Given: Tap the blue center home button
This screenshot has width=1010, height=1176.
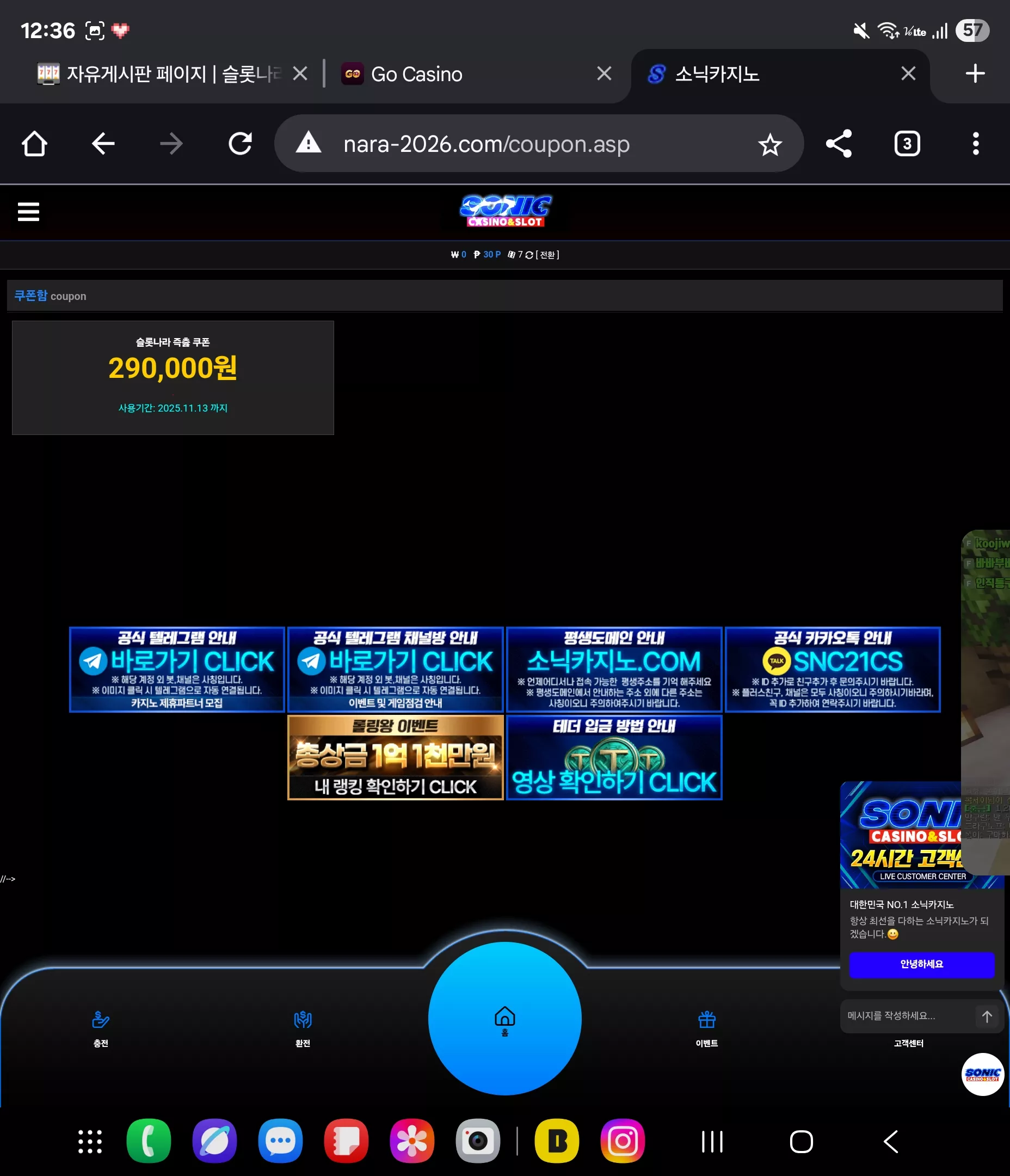Looking at the screenshot, I should 504,1018.
